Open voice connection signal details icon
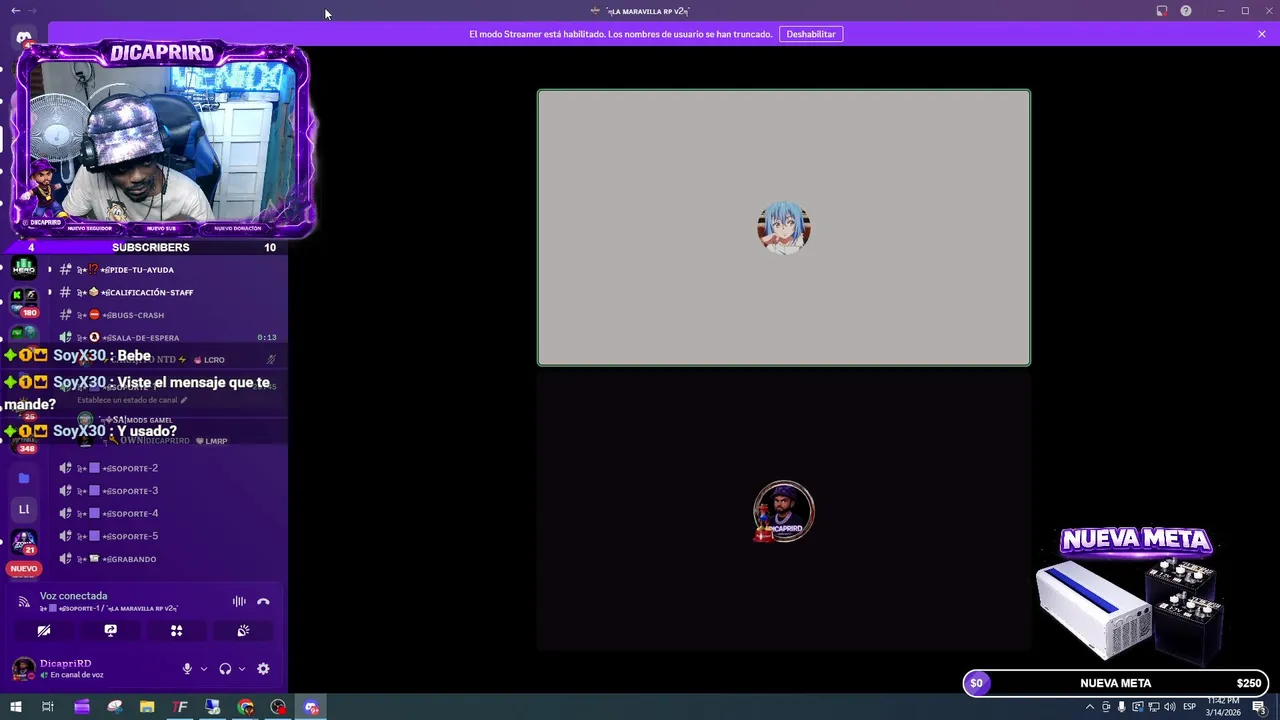 24,602
